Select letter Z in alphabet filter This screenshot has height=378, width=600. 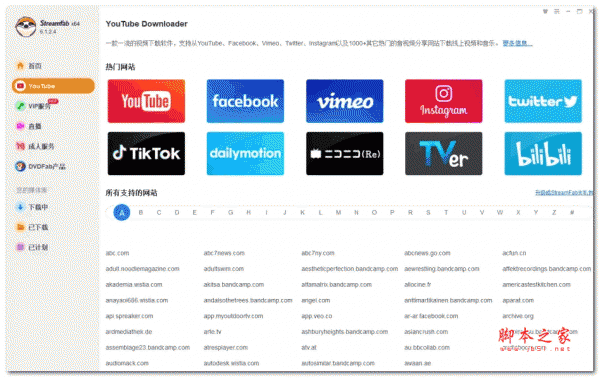point(554,212)
